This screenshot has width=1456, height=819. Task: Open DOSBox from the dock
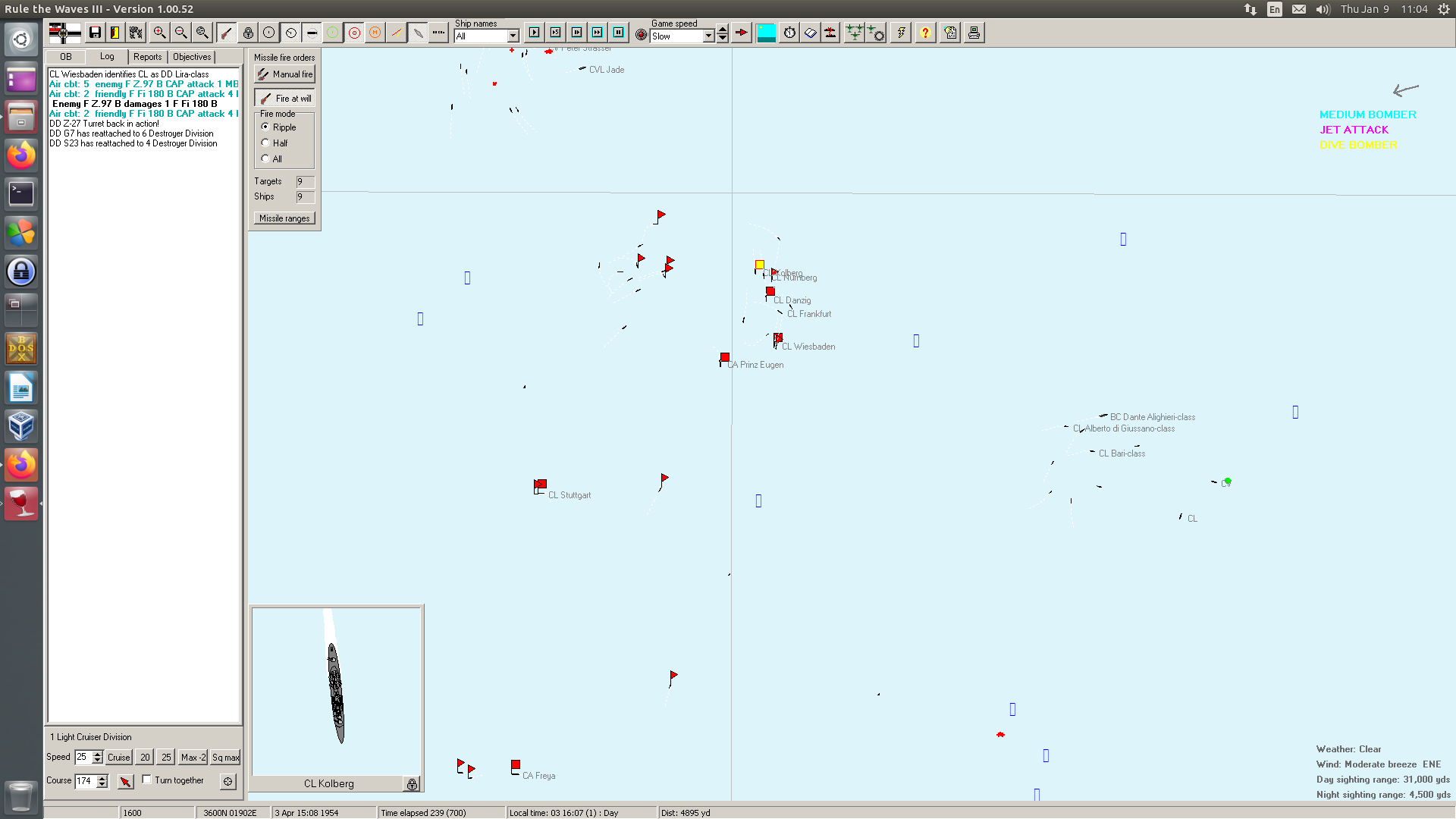[x=21, y=349]
